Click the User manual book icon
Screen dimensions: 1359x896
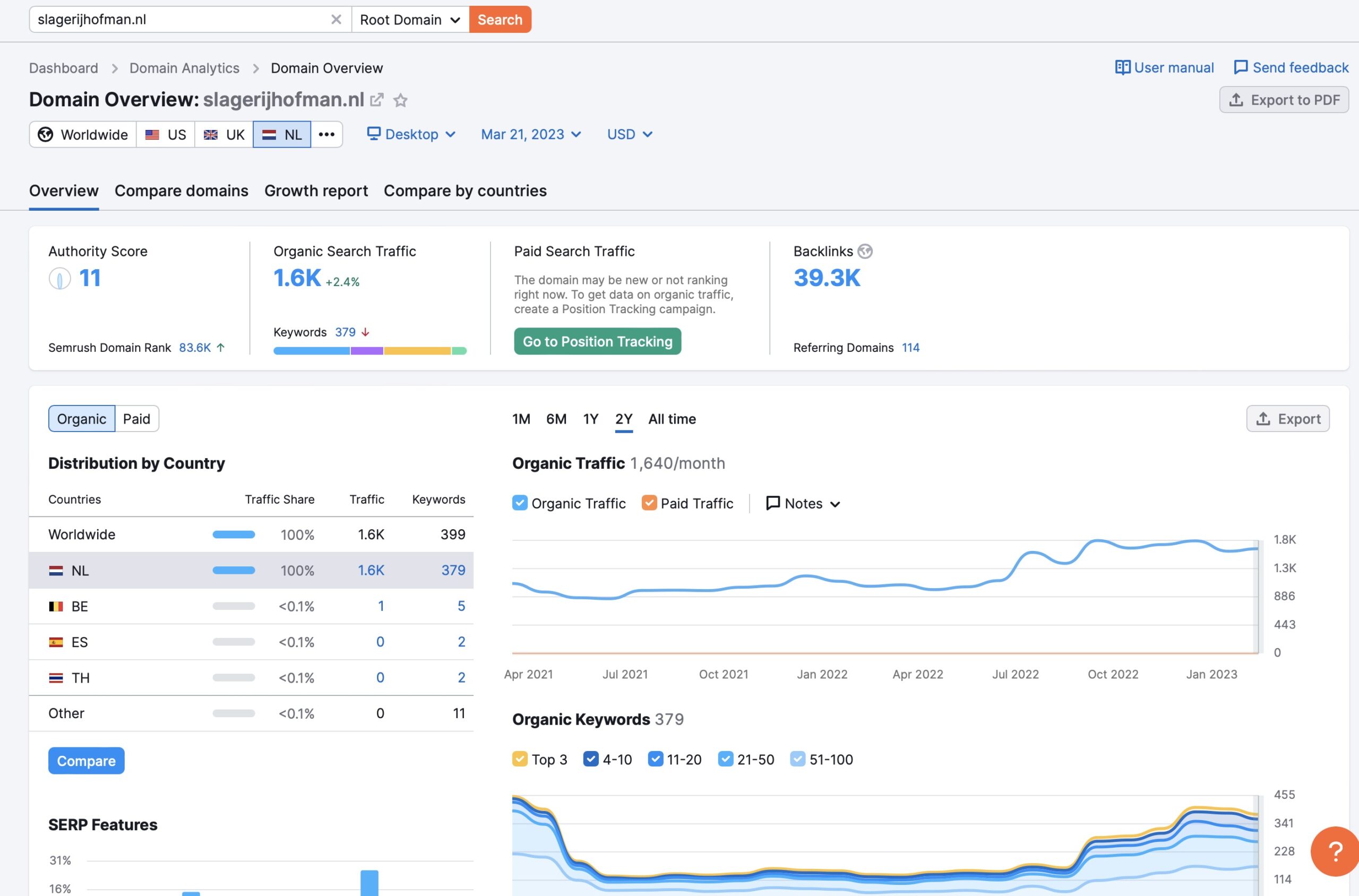pos(1122,67)
